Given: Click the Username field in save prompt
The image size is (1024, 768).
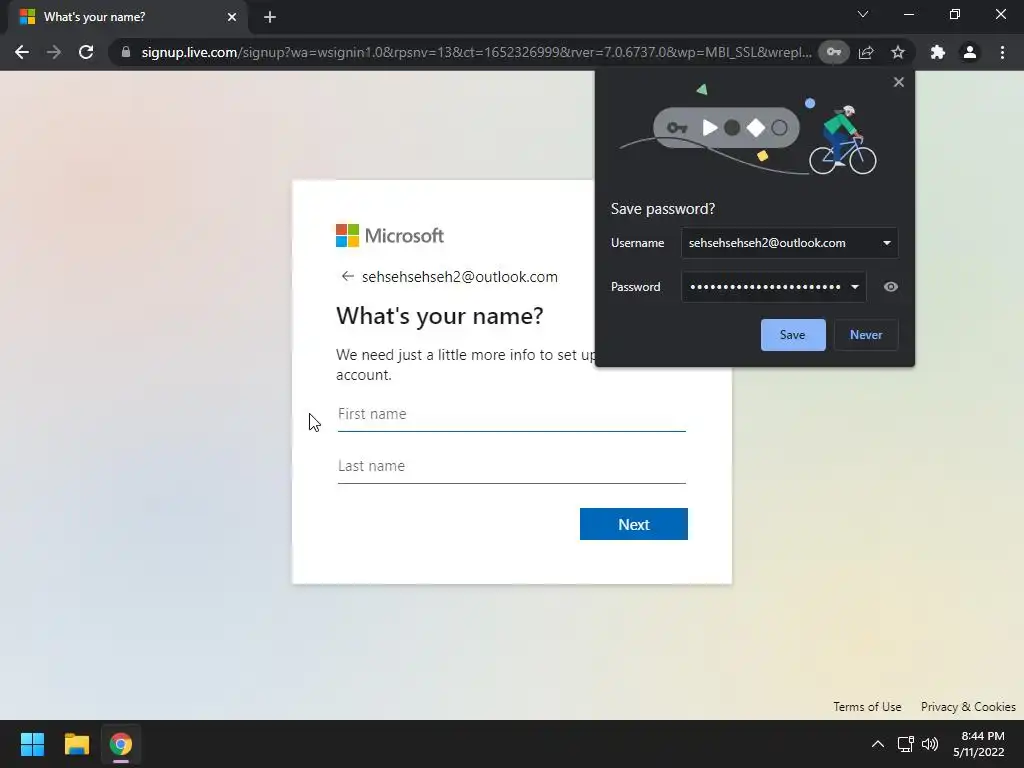Looking at the screenshot, I should 789,243.
